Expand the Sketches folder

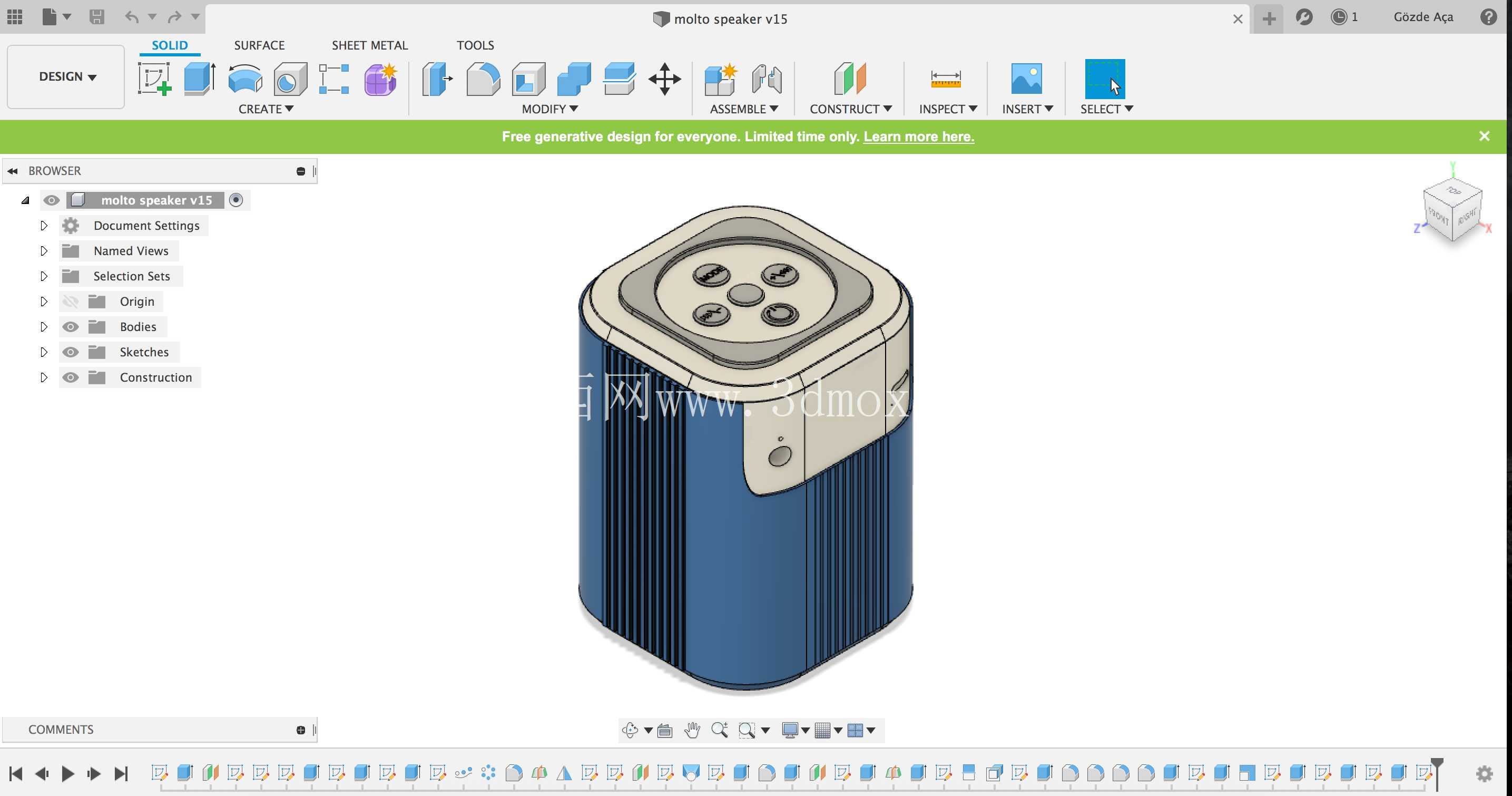point(43,352)
